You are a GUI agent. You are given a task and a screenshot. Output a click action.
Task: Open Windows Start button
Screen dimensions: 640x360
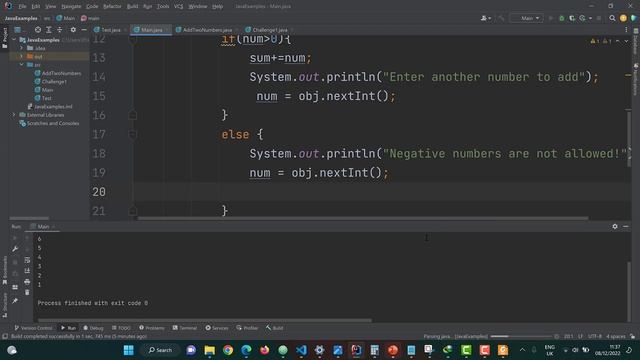(129, 350)
